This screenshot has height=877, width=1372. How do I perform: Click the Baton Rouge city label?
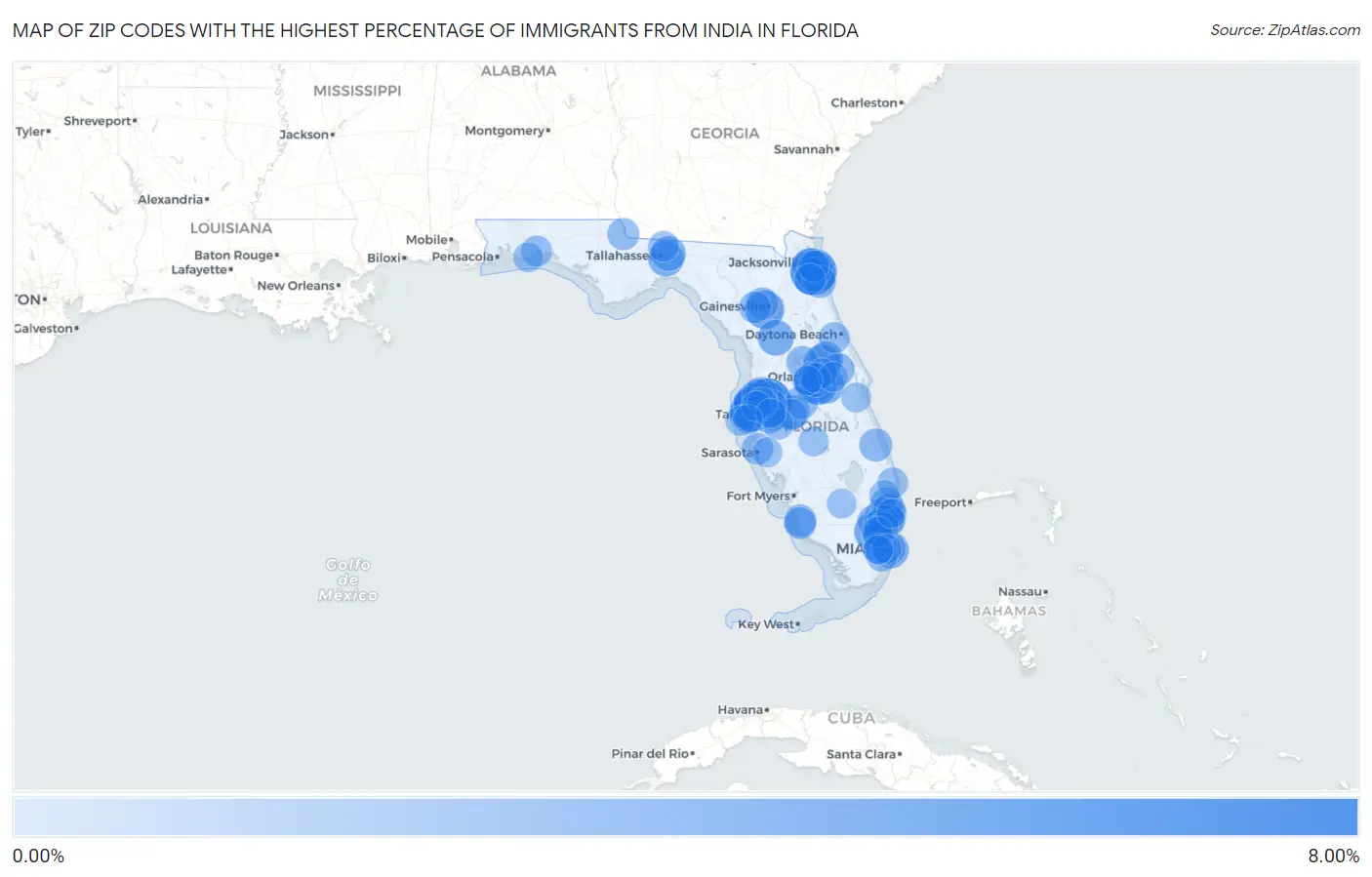point(236,256)
